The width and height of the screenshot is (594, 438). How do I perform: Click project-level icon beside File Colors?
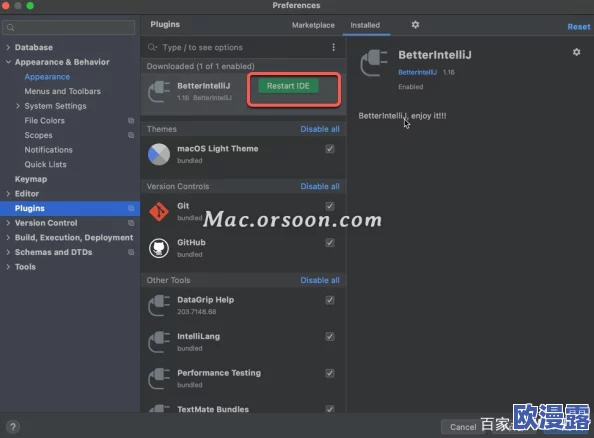131,120
